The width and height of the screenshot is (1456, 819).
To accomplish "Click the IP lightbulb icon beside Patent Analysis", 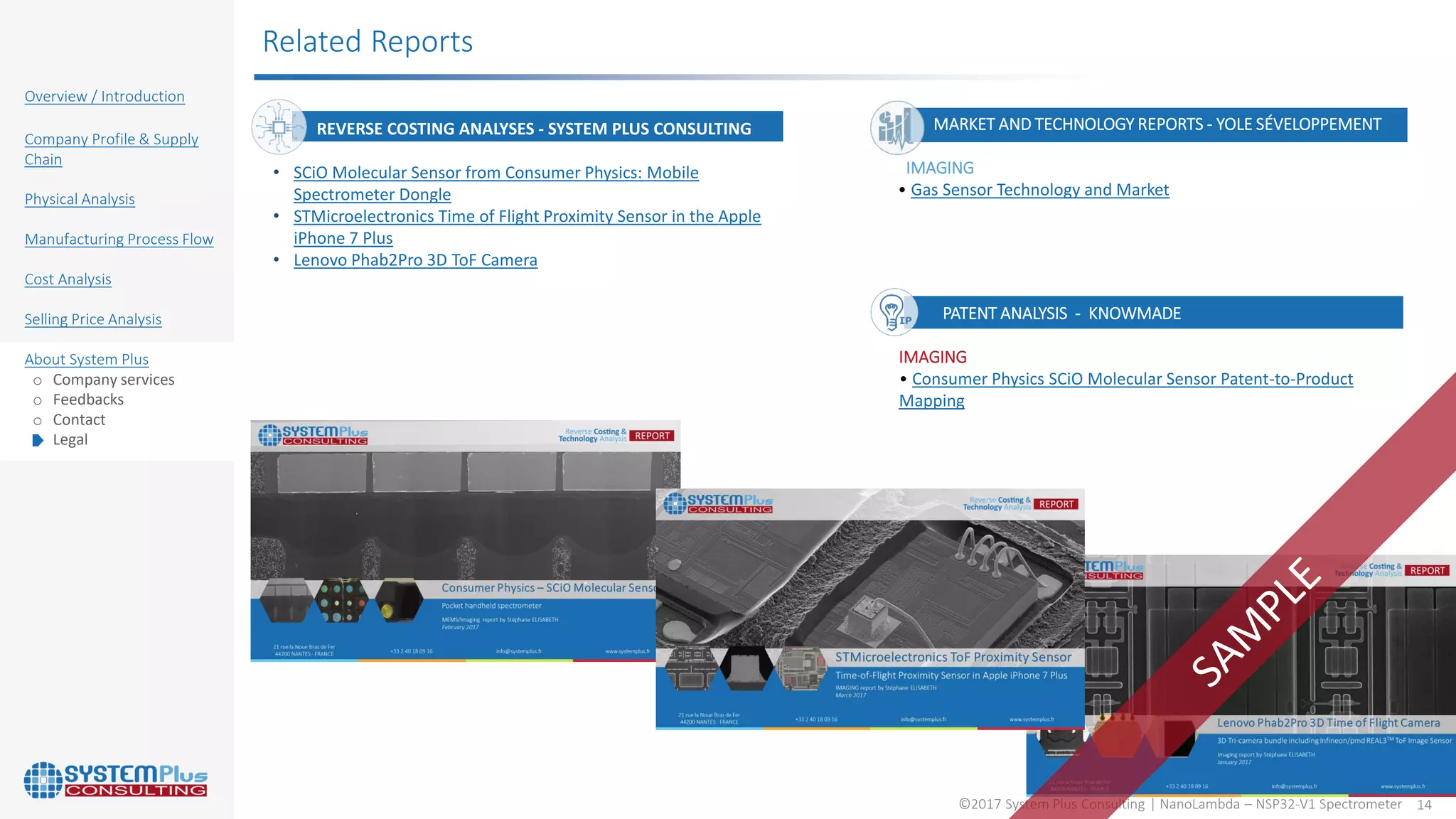I will [x=894, y=312].
